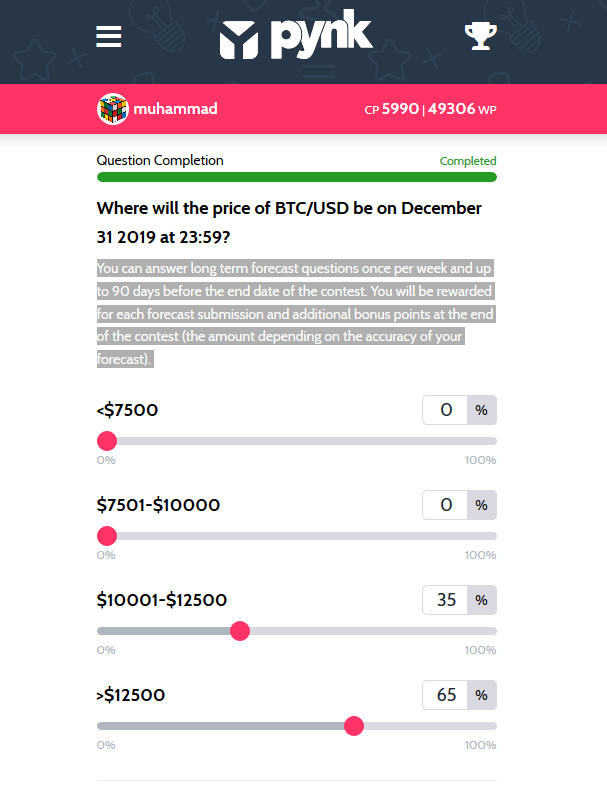The width and height of the screenshot is (607, 801).
Task: Edit the $7501-$10000 percentage field
Action: pos(445,505)
